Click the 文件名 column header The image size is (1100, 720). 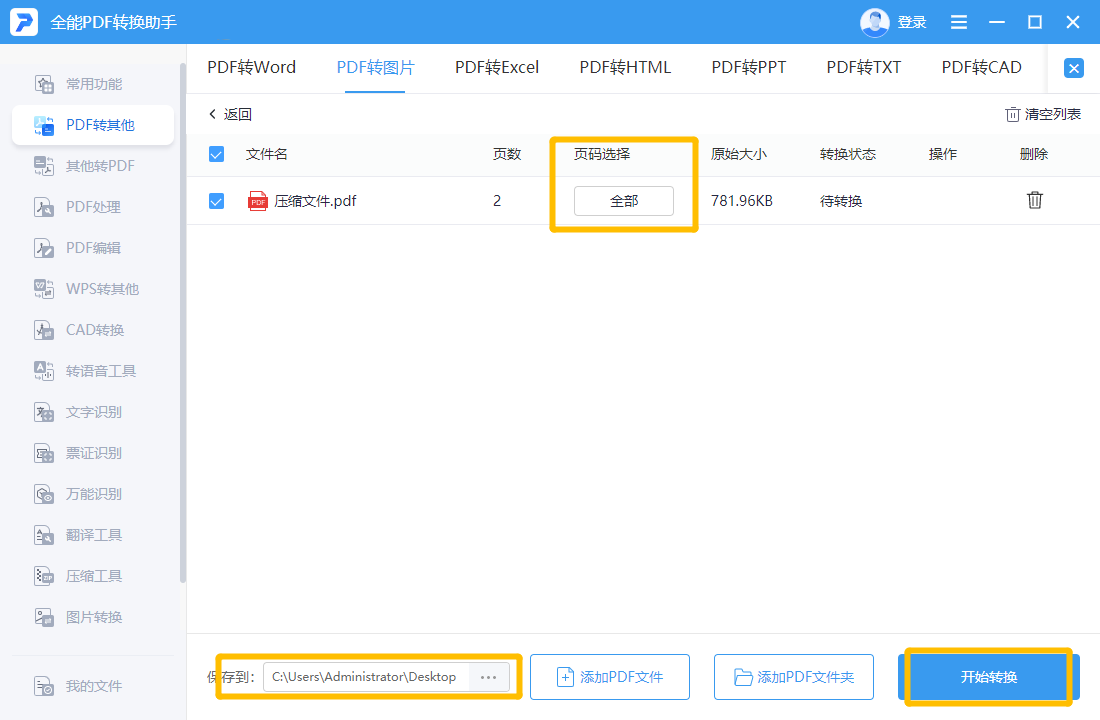coord(267,154)
